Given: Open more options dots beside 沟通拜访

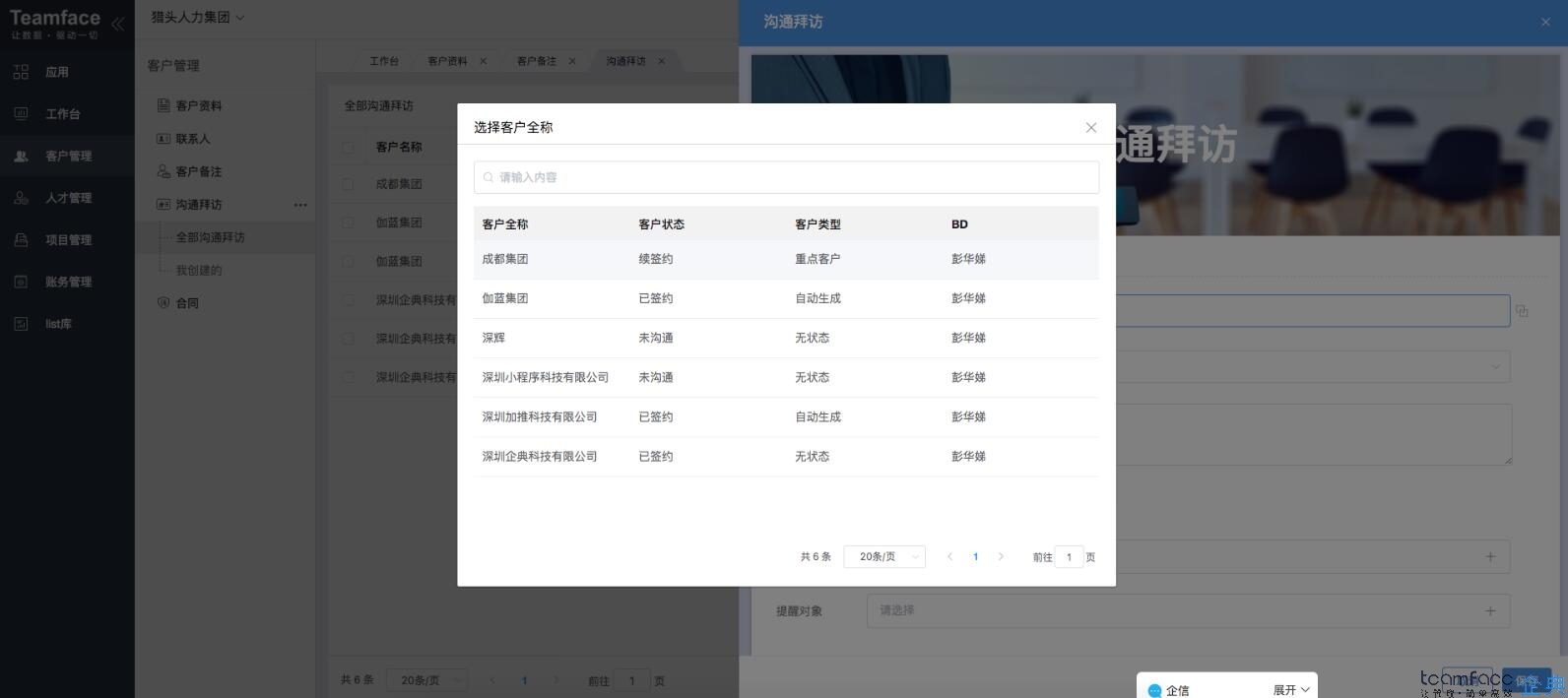Looking at the screenshot, I should click(x=300, y=205).
